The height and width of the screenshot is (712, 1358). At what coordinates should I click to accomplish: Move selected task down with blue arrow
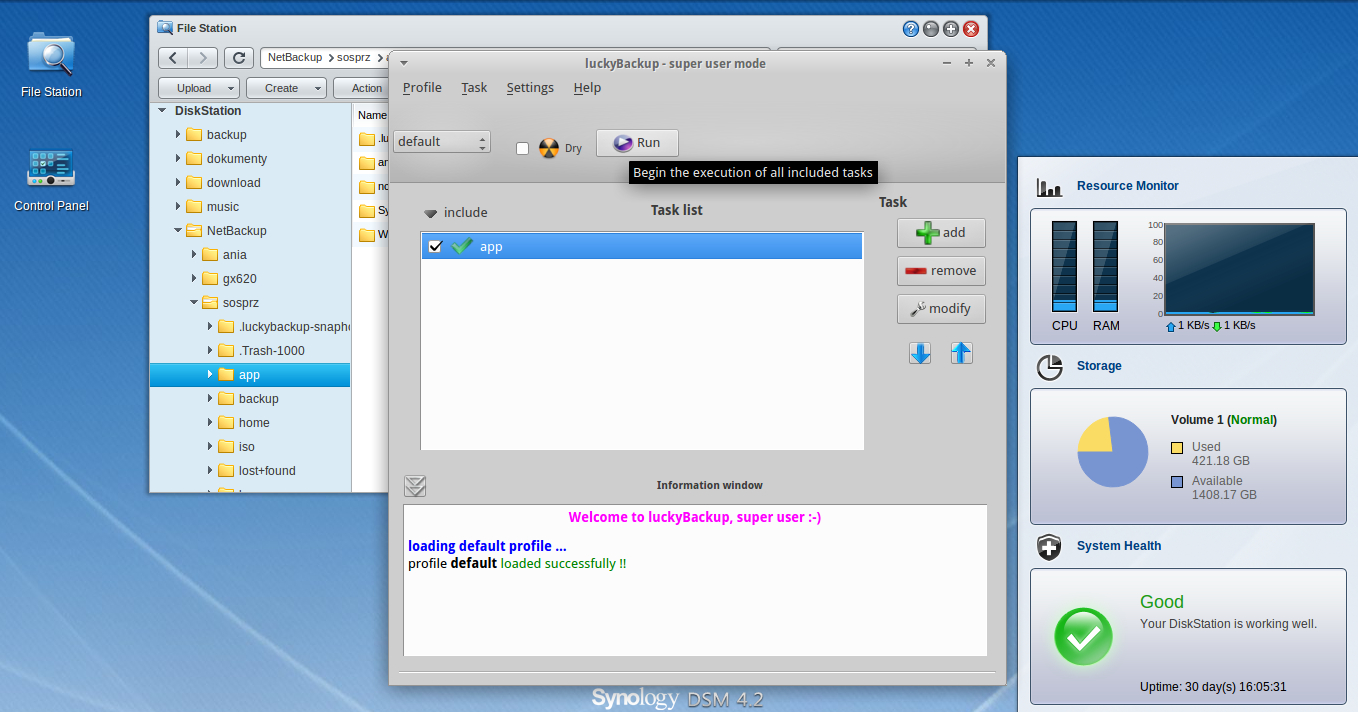tap(920, 353)
